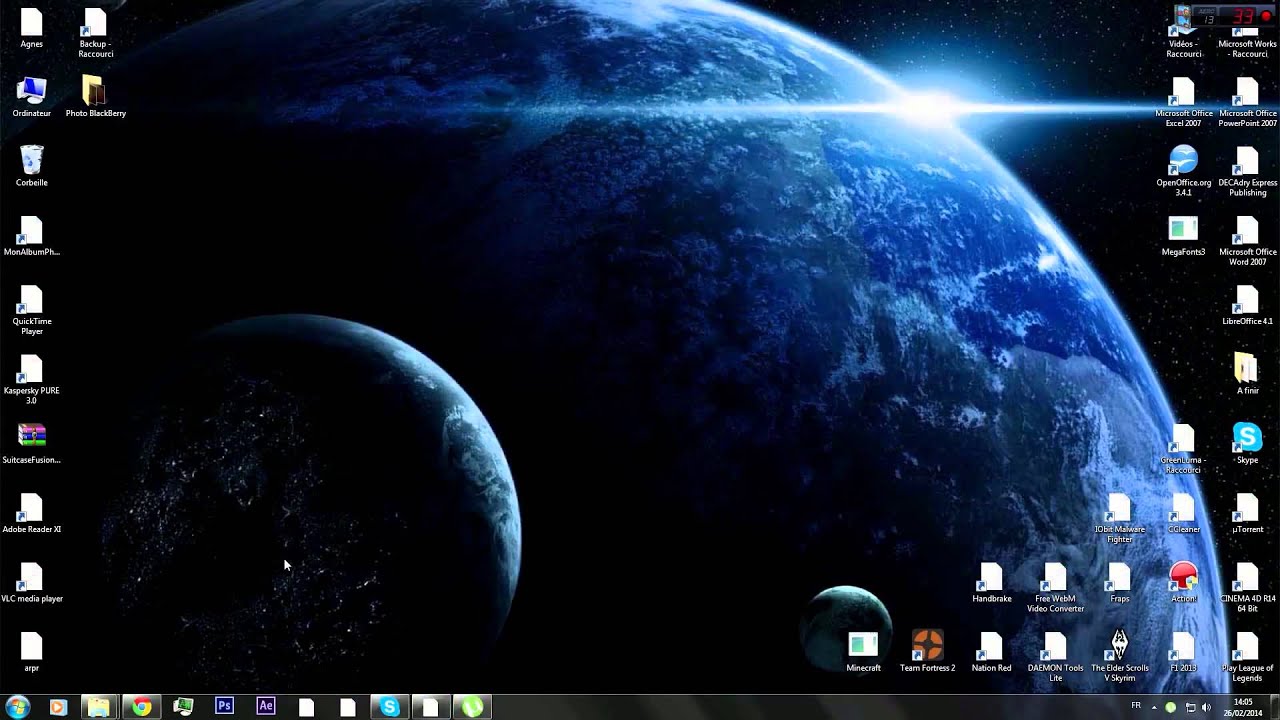The width and height of the screenshot is (1280, 720).
Task: Open green phone app in taskbar
Action: pyautogui.click(x=471, y=707)
